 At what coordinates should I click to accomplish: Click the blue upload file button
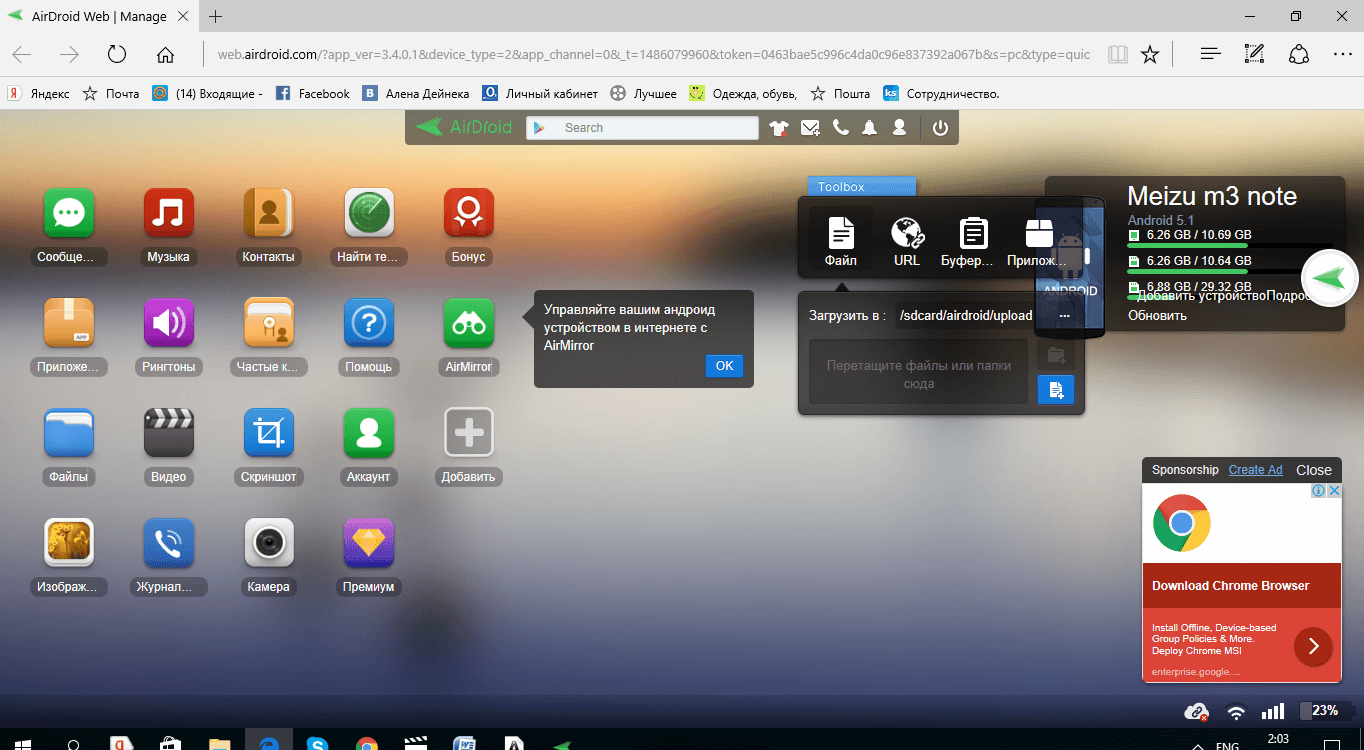(1056, 390)
